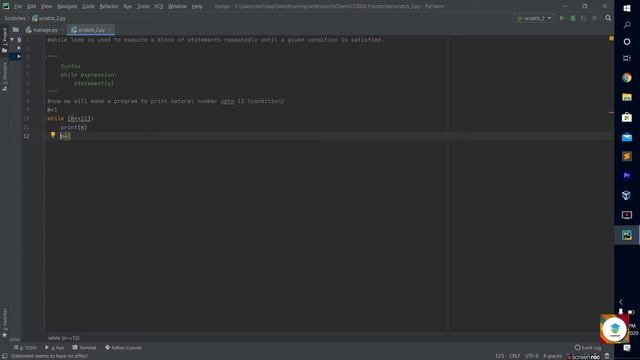Open File Explorer from the taskbar
Viewport: 640px width, 360px height.
[627, 97]
